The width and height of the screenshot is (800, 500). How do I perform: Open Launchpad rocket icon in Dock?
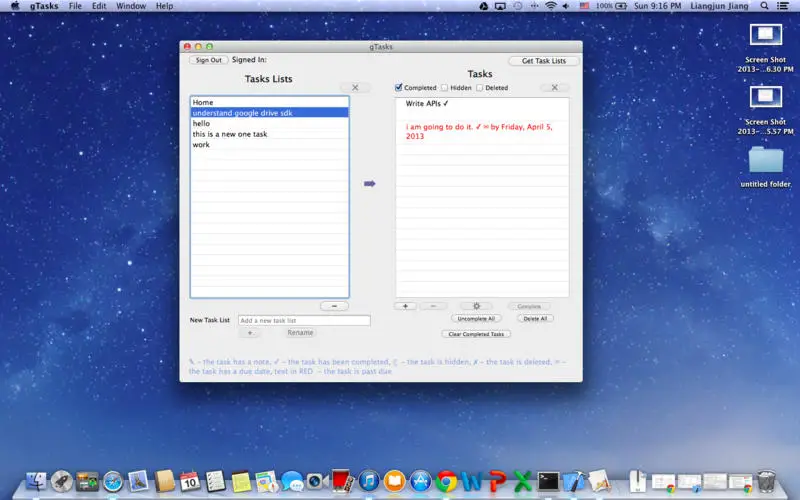62,481
